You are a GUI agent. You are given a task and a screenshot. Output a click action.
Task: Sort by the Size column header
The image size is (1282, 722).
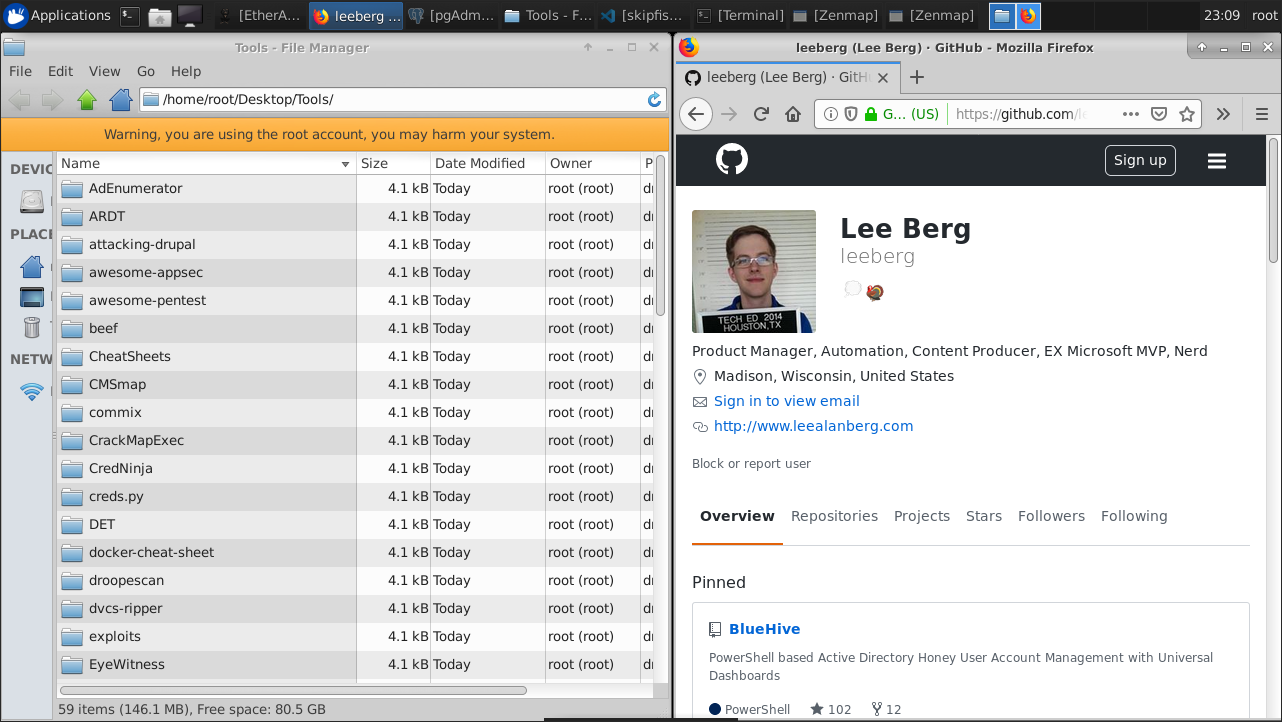point(394,163)
